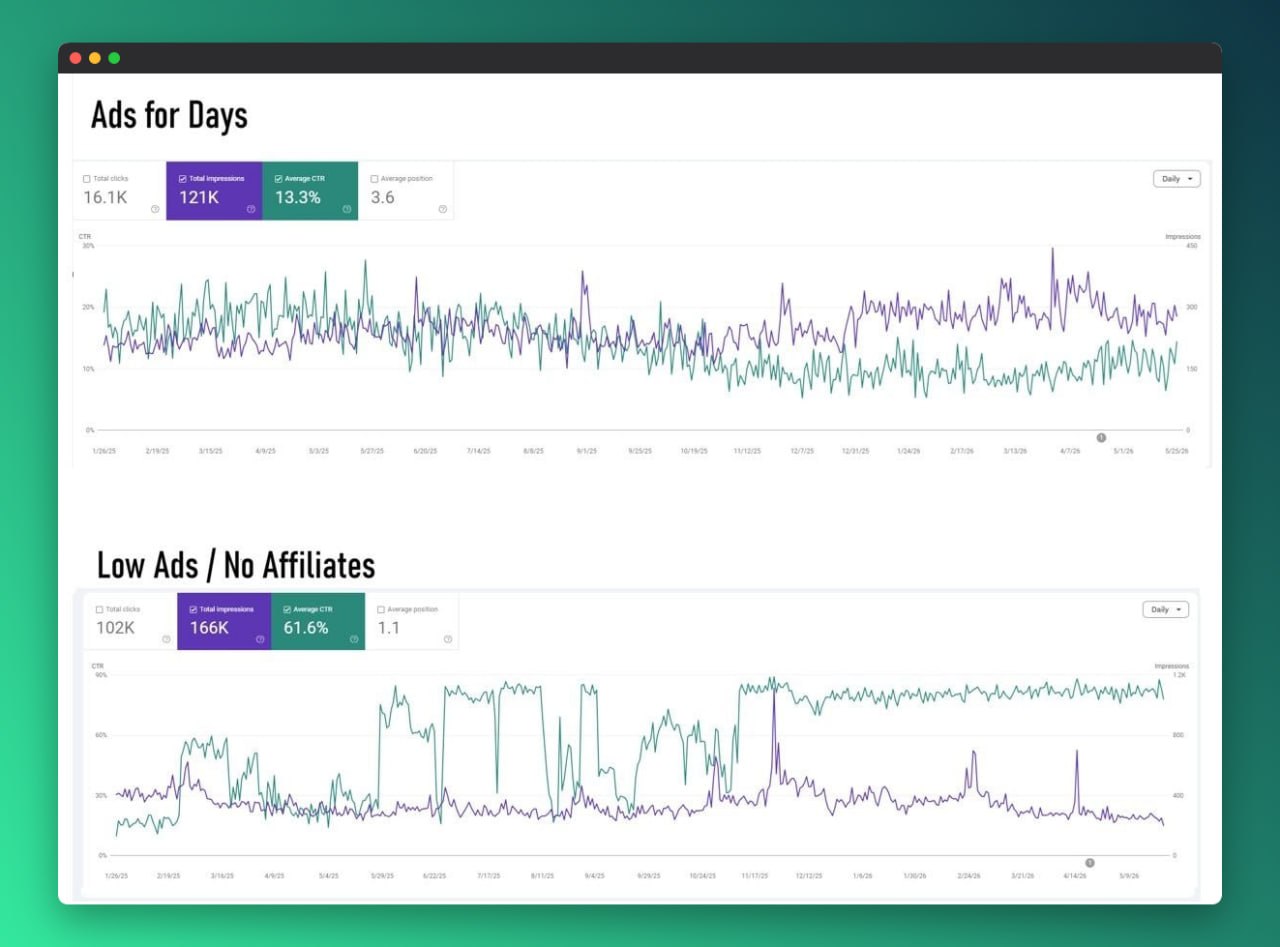Image resolution: width=1280 pixels, height=947 pixels.
Task: Open help icon on 3.6 Average position card
Action: pyautogui.click(x=443, y=209)
